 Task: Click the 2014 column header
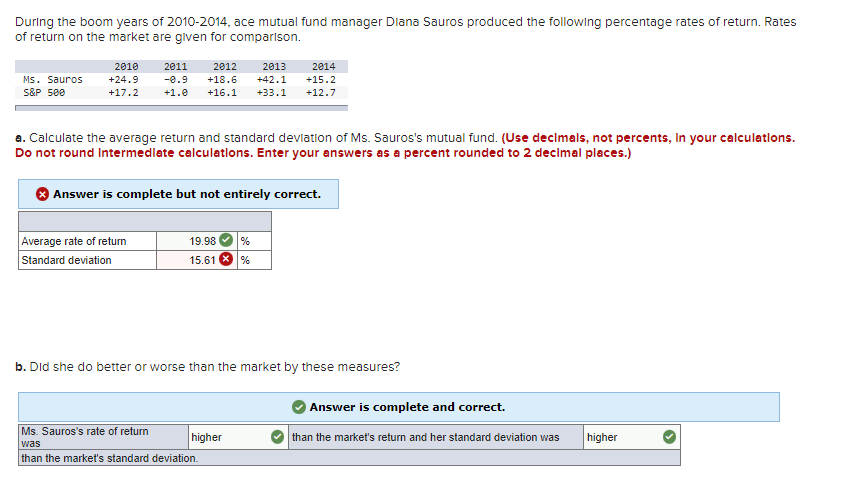pyautogui.click(x=323, y=67)
